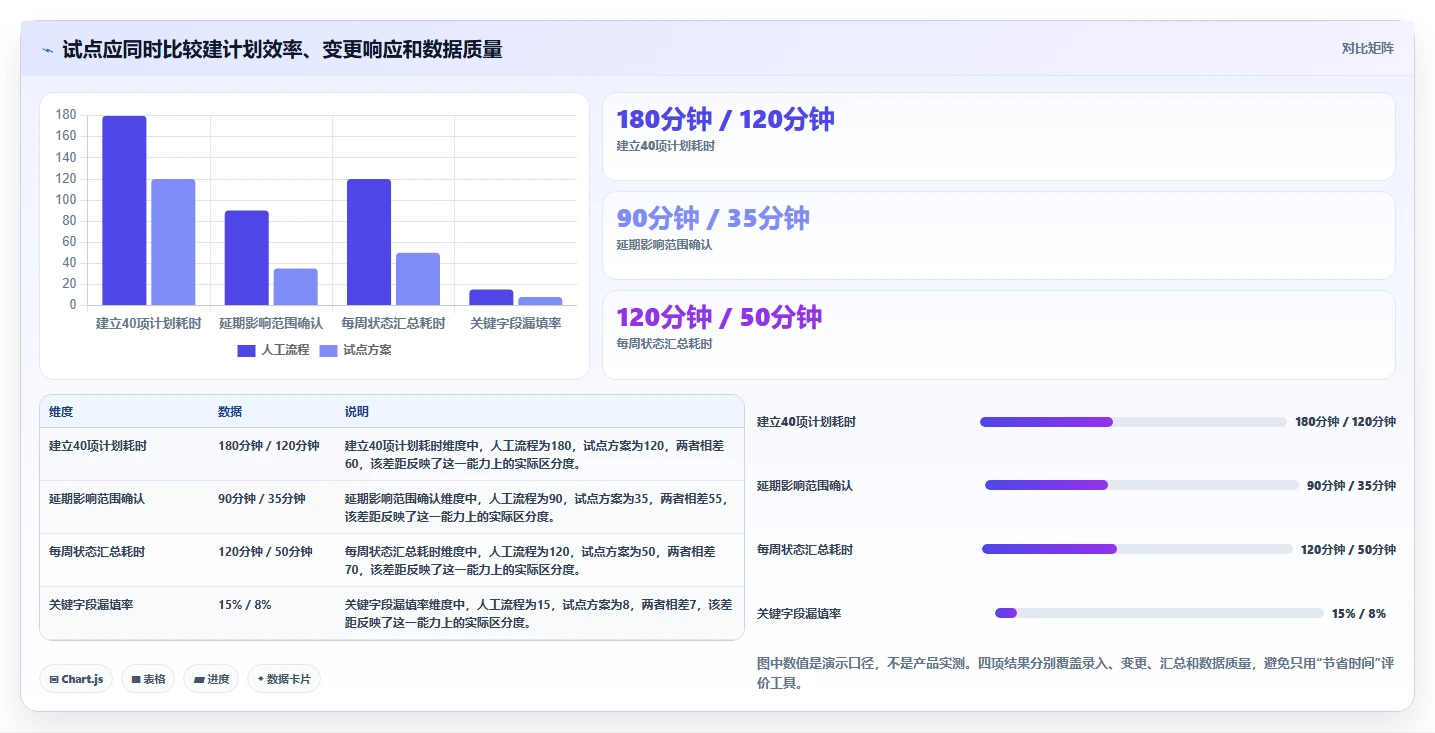
Task: Click the 建立40项计划耗时 progress bar
Action: point(1132,422)
